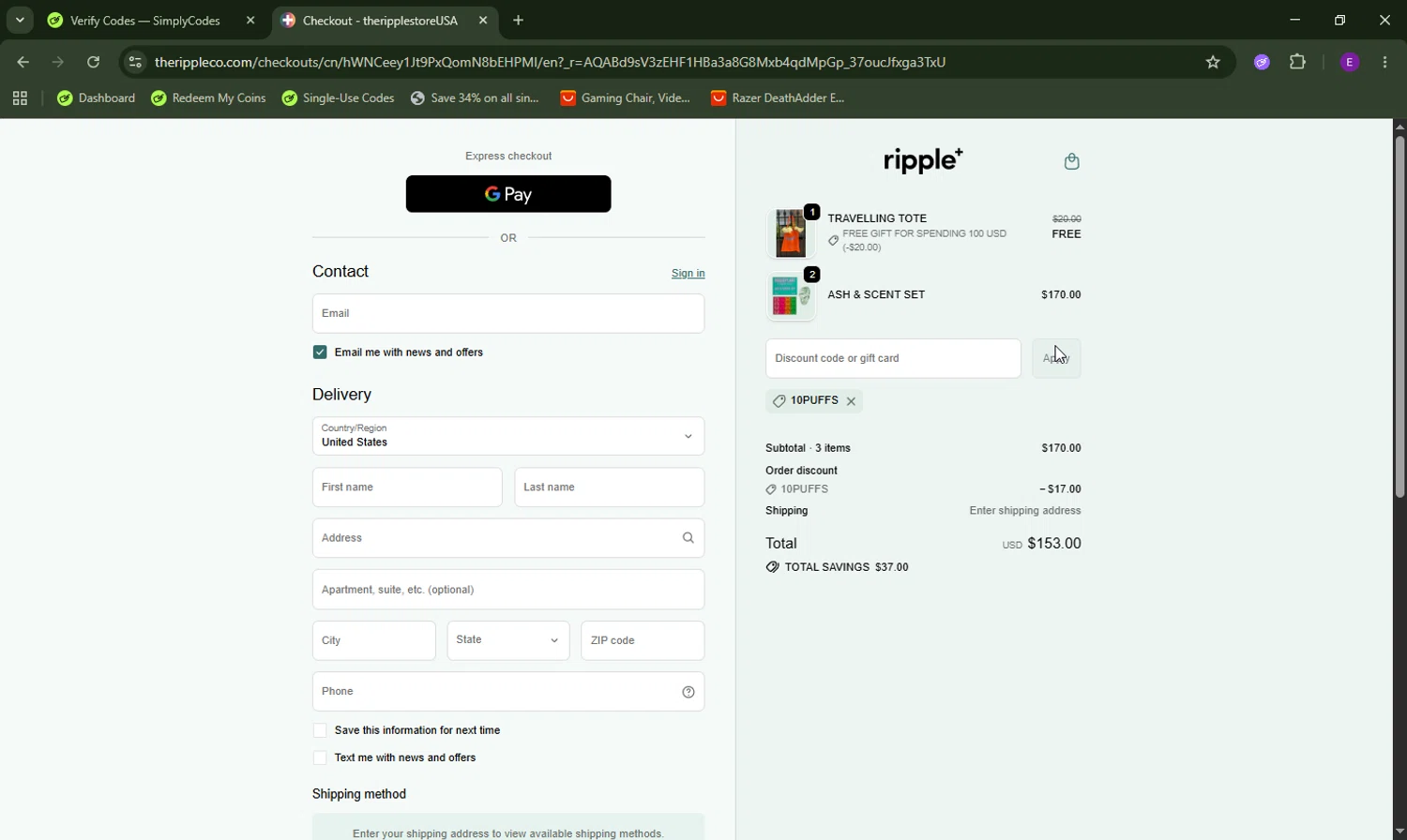Screen dimensions: 1407x840
Task: Open the Chrome profile avatar E
Action: click(1350, 63)
